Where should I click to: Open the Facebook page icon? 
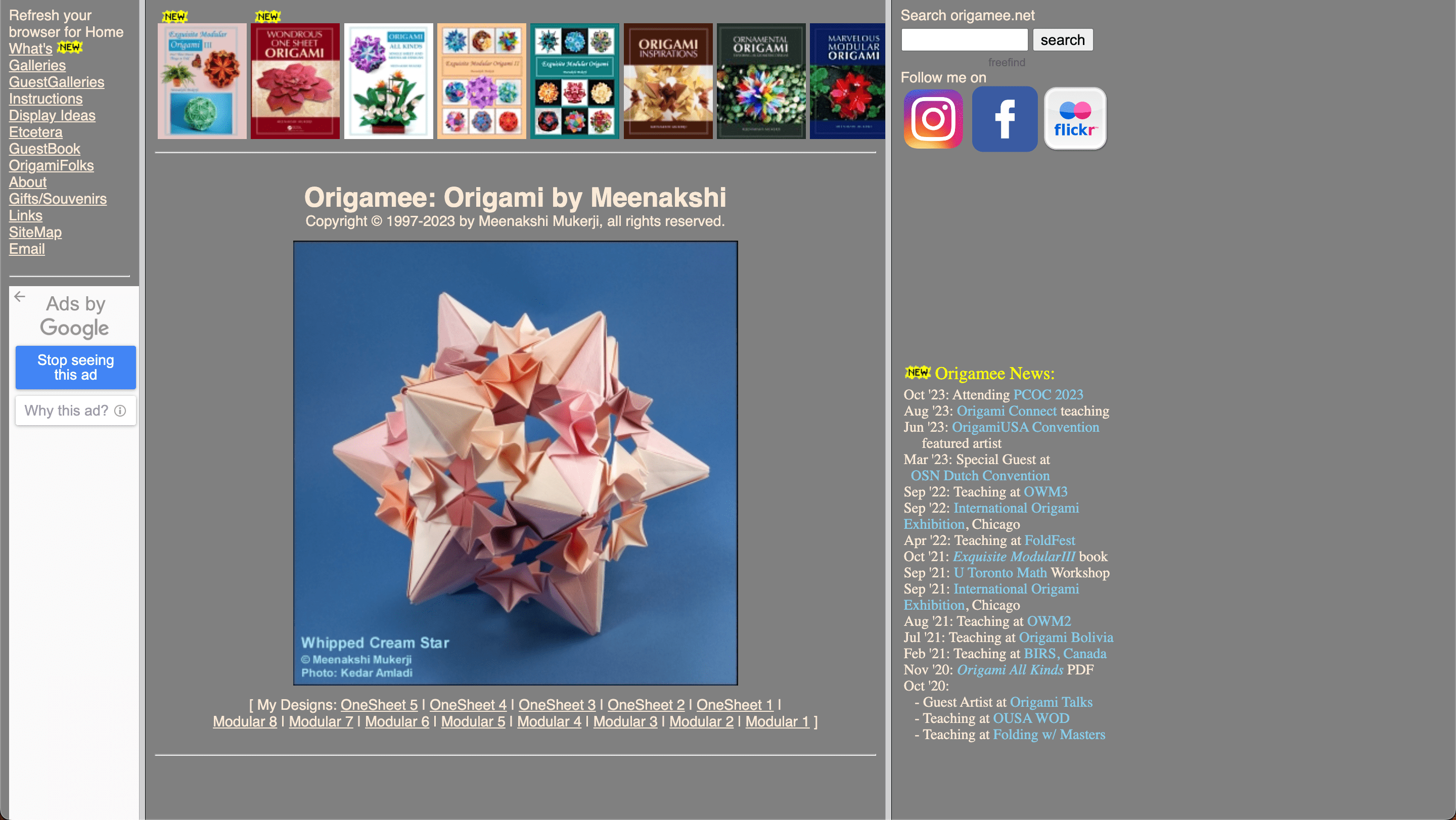pyautogui.click(x=1005, y=119)
